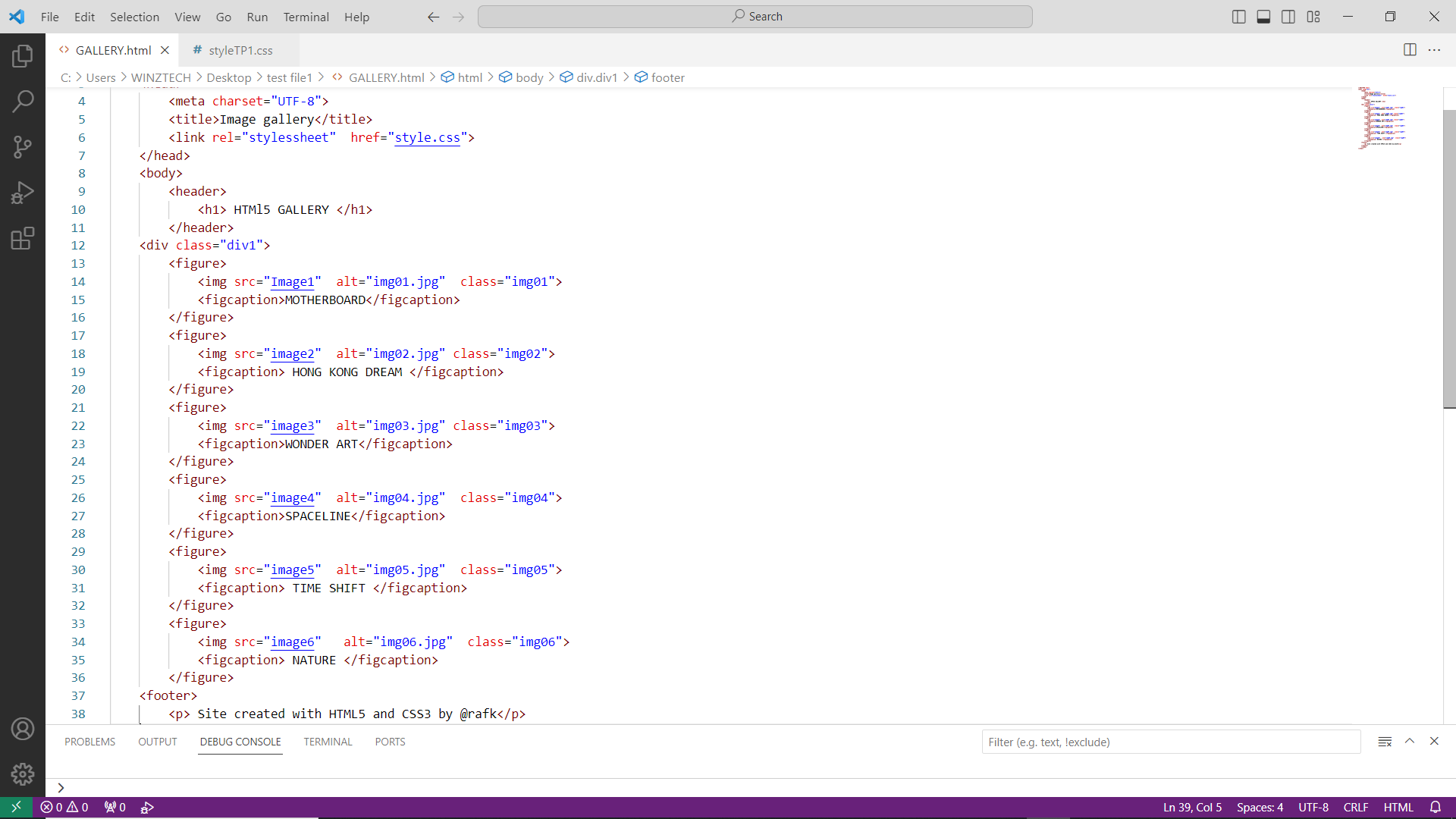Click the CRLF line ending indicator

(1355, 807)
